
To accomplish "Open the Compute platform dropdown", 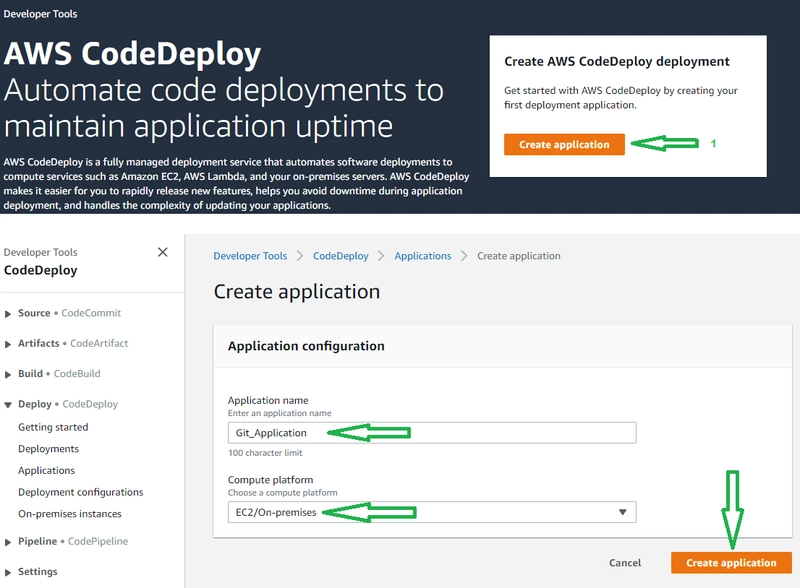I will pyautogui.click(x=430, y=512).
